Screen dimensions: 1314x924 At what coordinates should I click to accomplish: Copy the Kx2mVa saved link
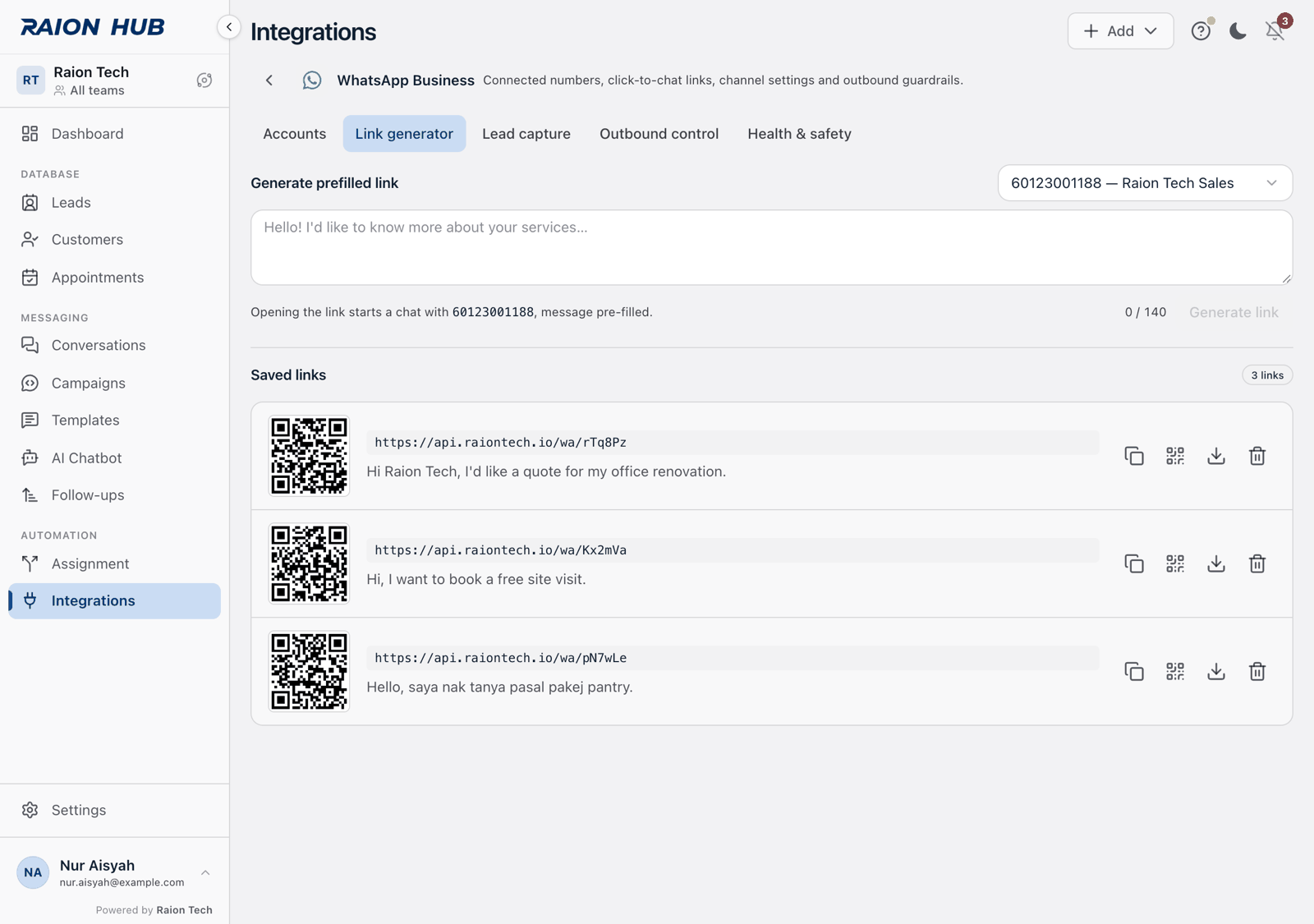[1134, 563]
